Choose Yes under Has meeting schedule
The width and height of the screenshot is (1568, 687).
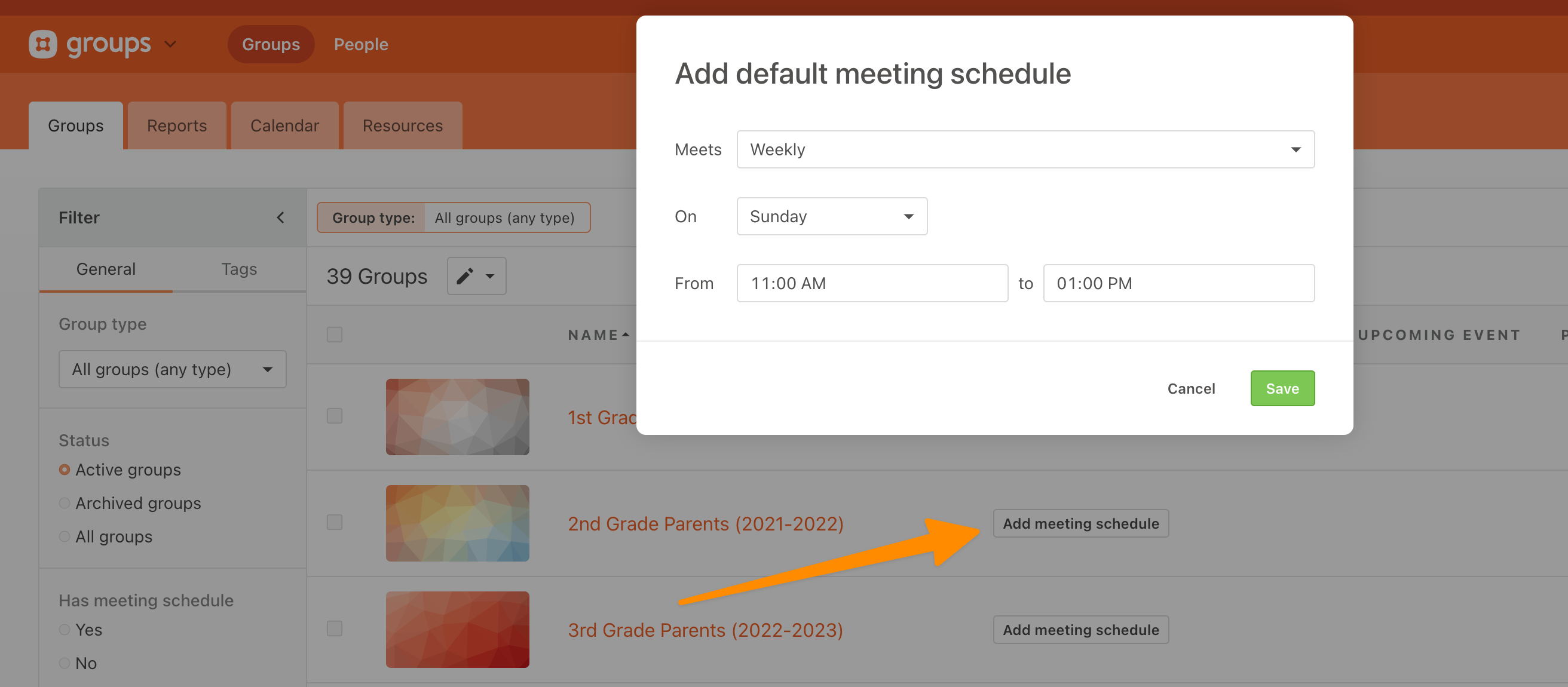click(x=65, y=630)
